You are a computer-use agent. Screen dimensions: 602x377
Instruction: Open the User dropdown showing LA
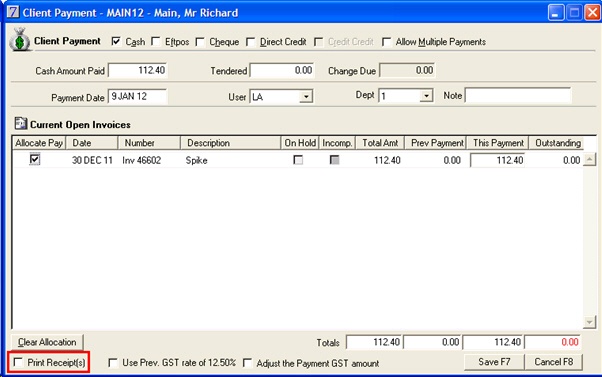click(306, 96)
